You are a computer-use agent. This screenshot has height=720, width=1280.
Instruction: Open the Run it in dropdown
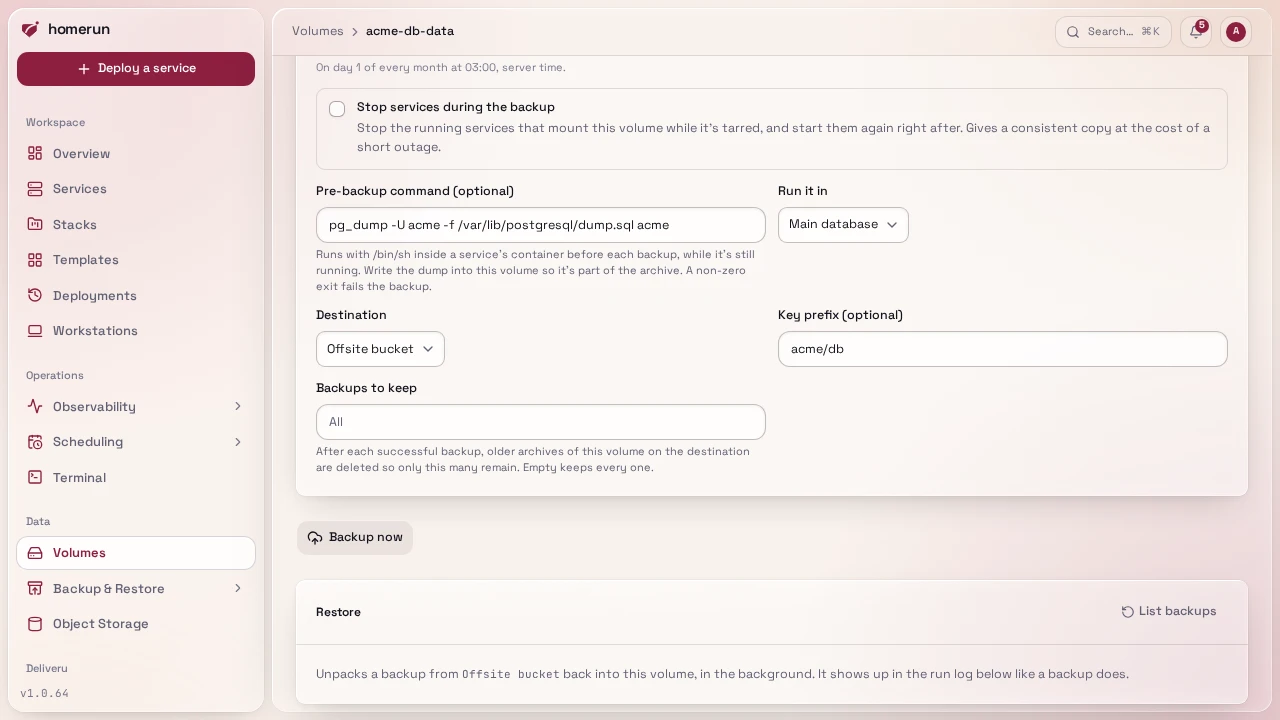click(x=843, y=225)
